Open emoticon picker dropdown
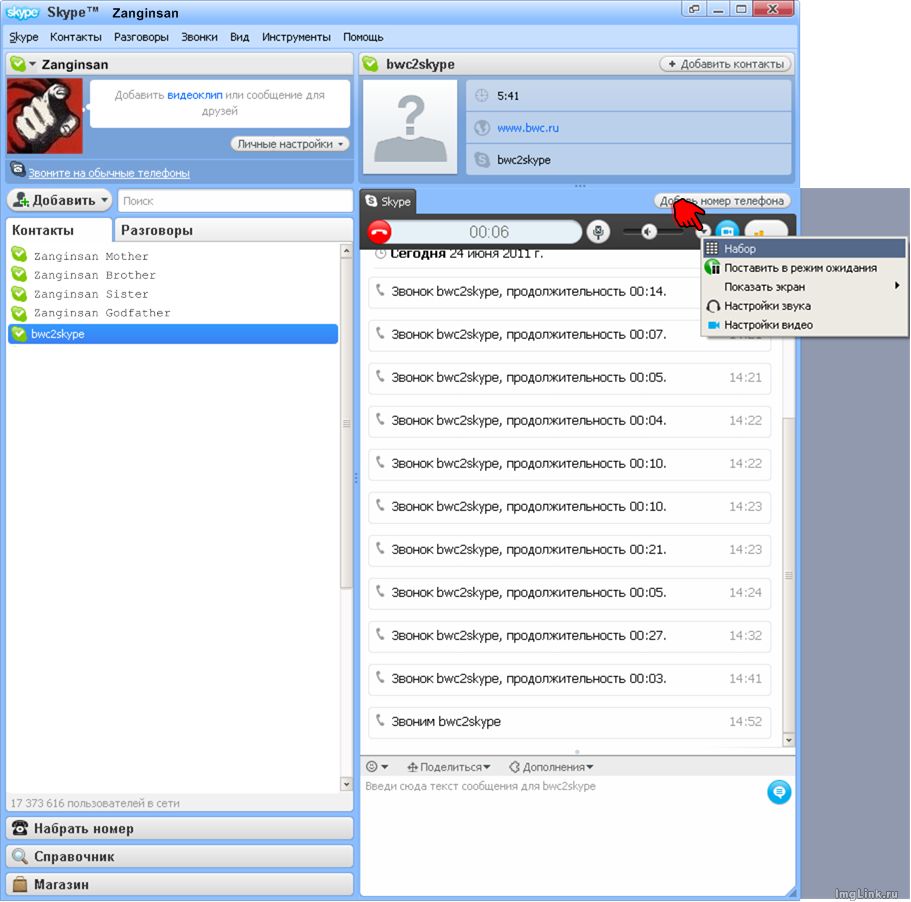This screenshot has width=911, height=902. [376, 767]
